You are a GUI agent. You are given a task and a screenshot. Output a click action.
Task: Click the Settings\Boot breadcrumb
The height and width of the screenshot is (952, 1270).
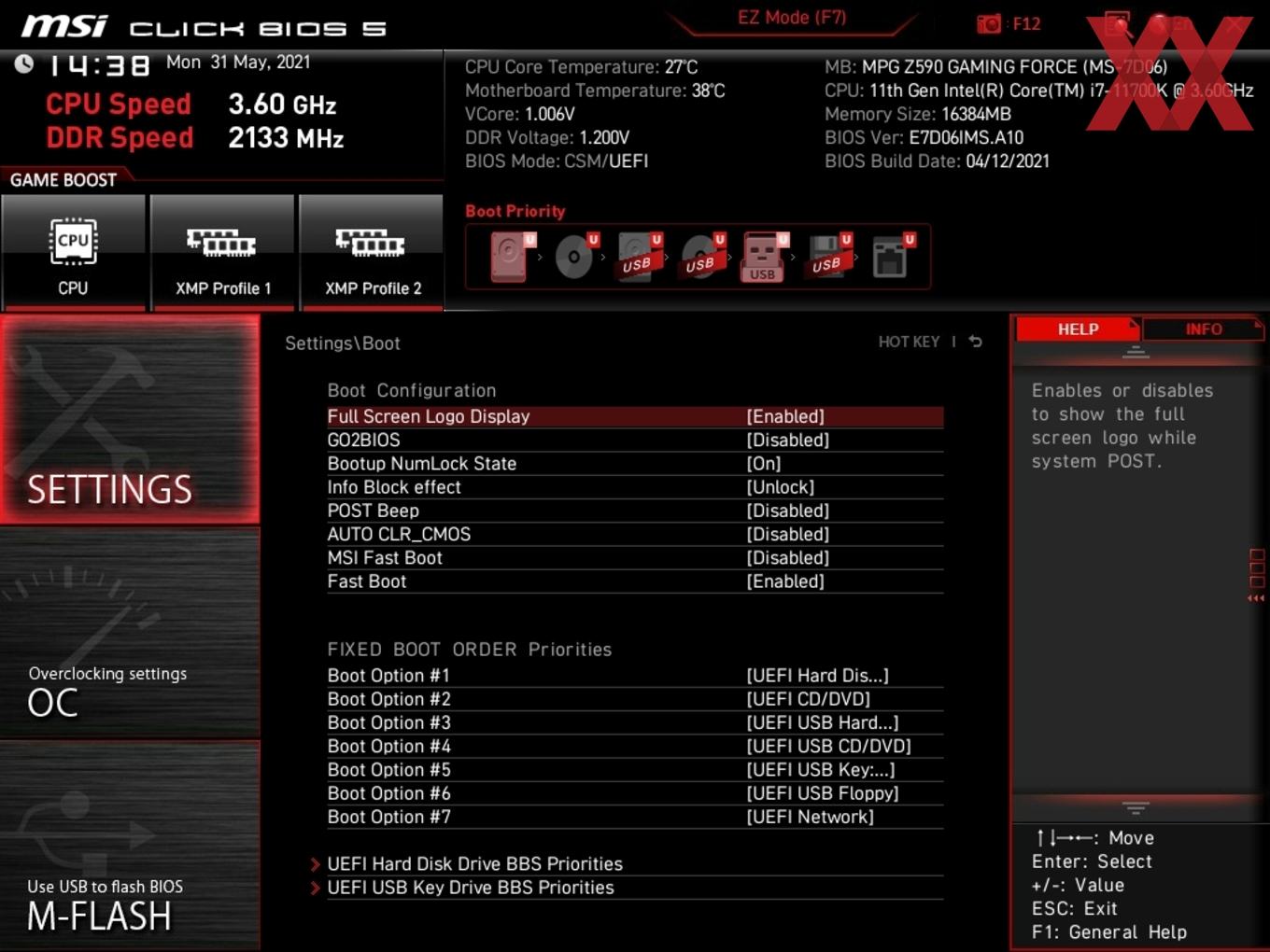point(343,343)
